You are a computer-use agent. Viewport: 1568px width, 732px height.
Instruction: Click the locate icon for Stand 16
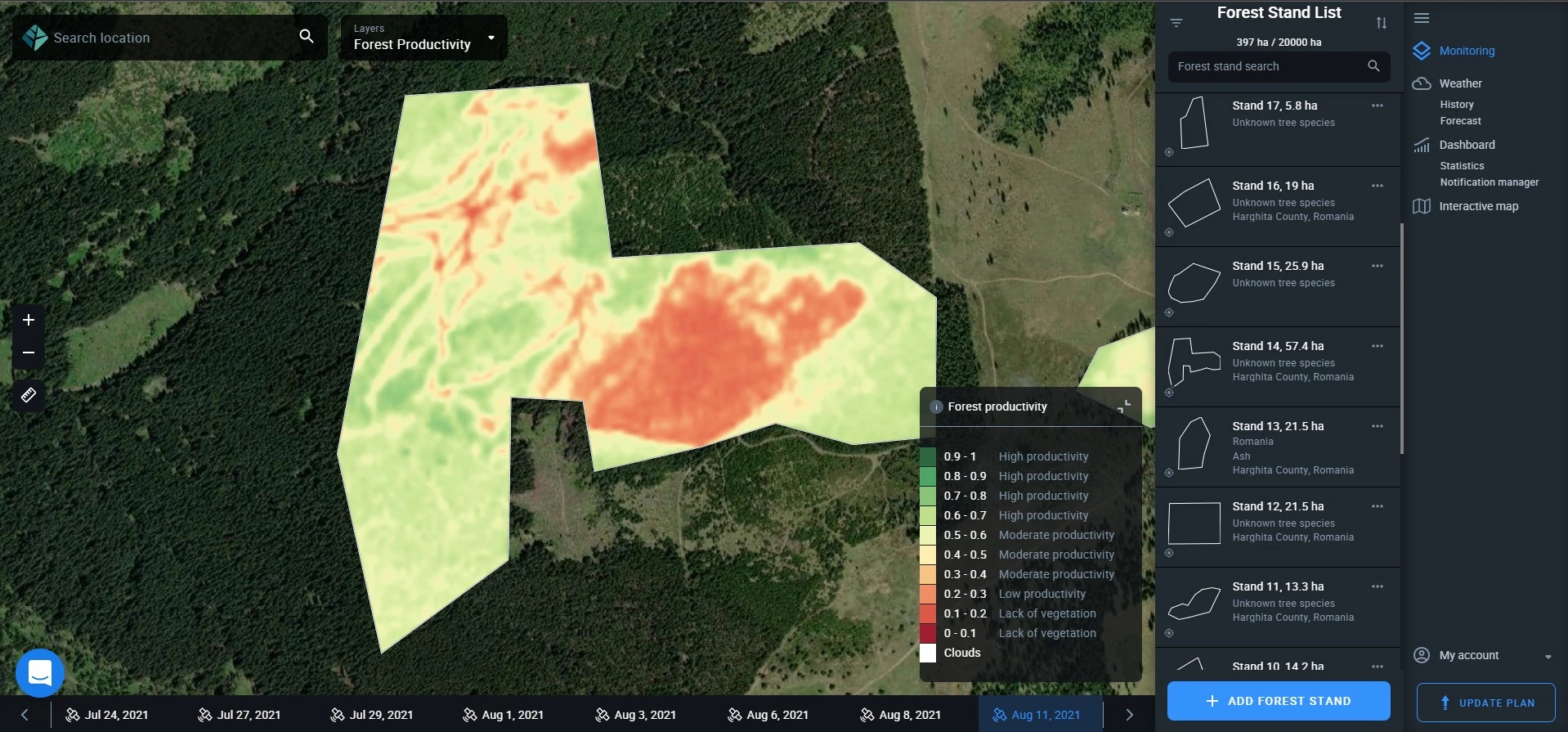tap(1169, 232)
